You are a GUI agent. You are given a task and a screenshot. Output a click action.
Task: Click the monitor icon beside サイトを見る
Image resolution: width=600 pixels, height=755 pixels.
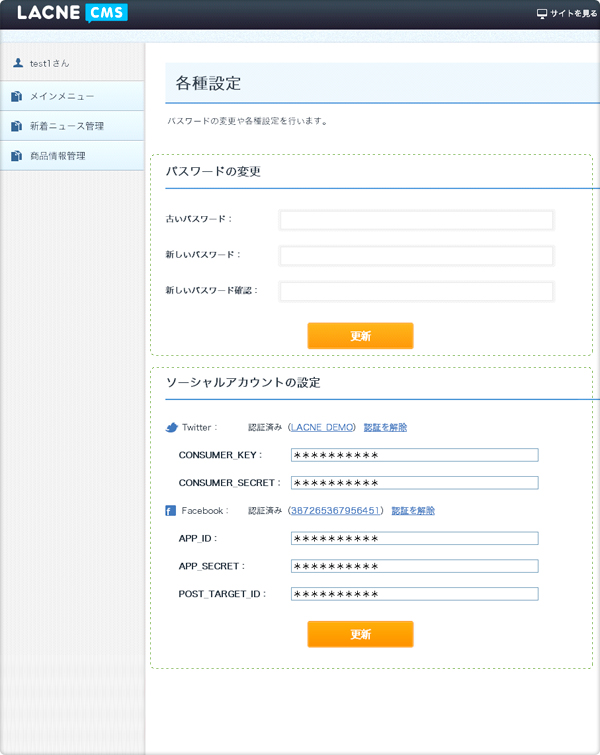pos(542,13)
